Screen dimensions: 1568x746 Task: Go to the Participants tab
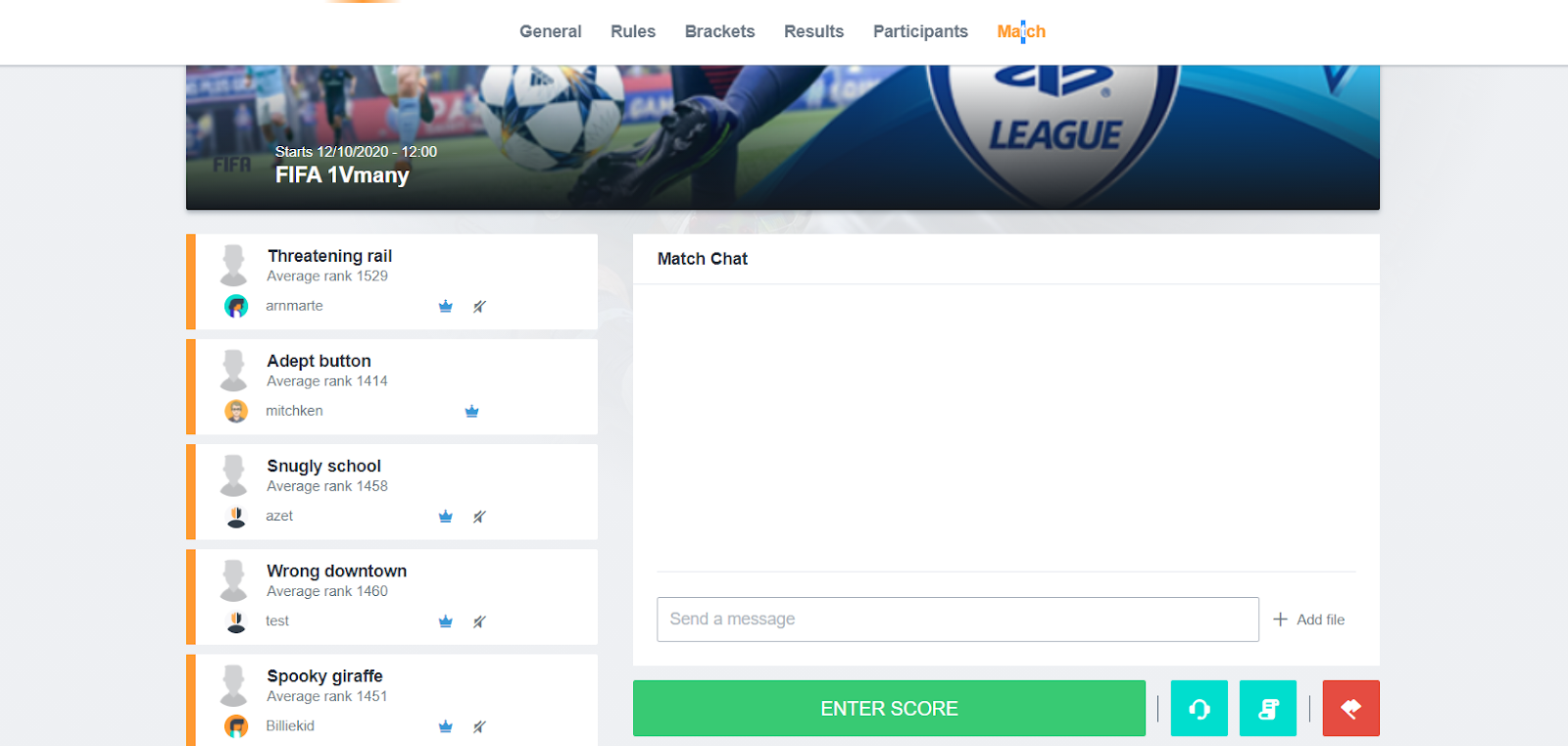point(920,31)
